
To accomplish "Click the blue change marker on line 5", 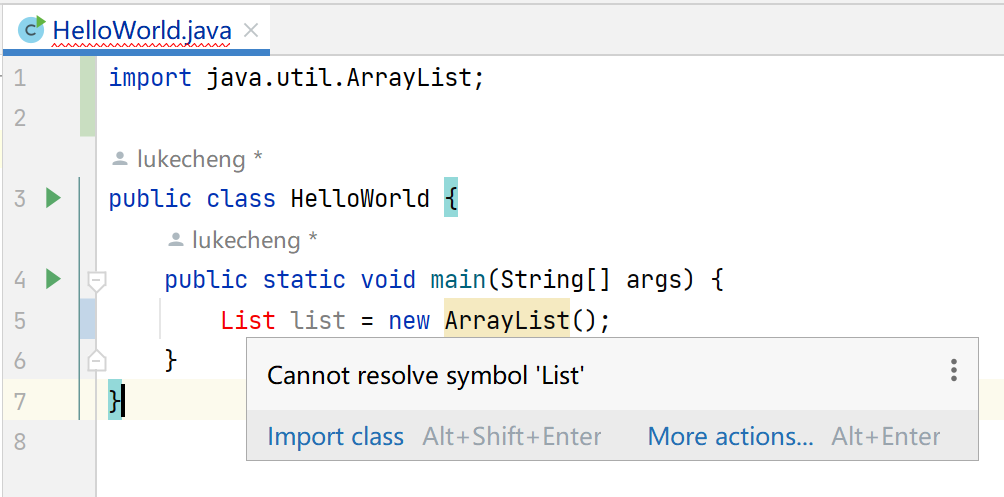I will pyautogui.click(x=87, y=320).
